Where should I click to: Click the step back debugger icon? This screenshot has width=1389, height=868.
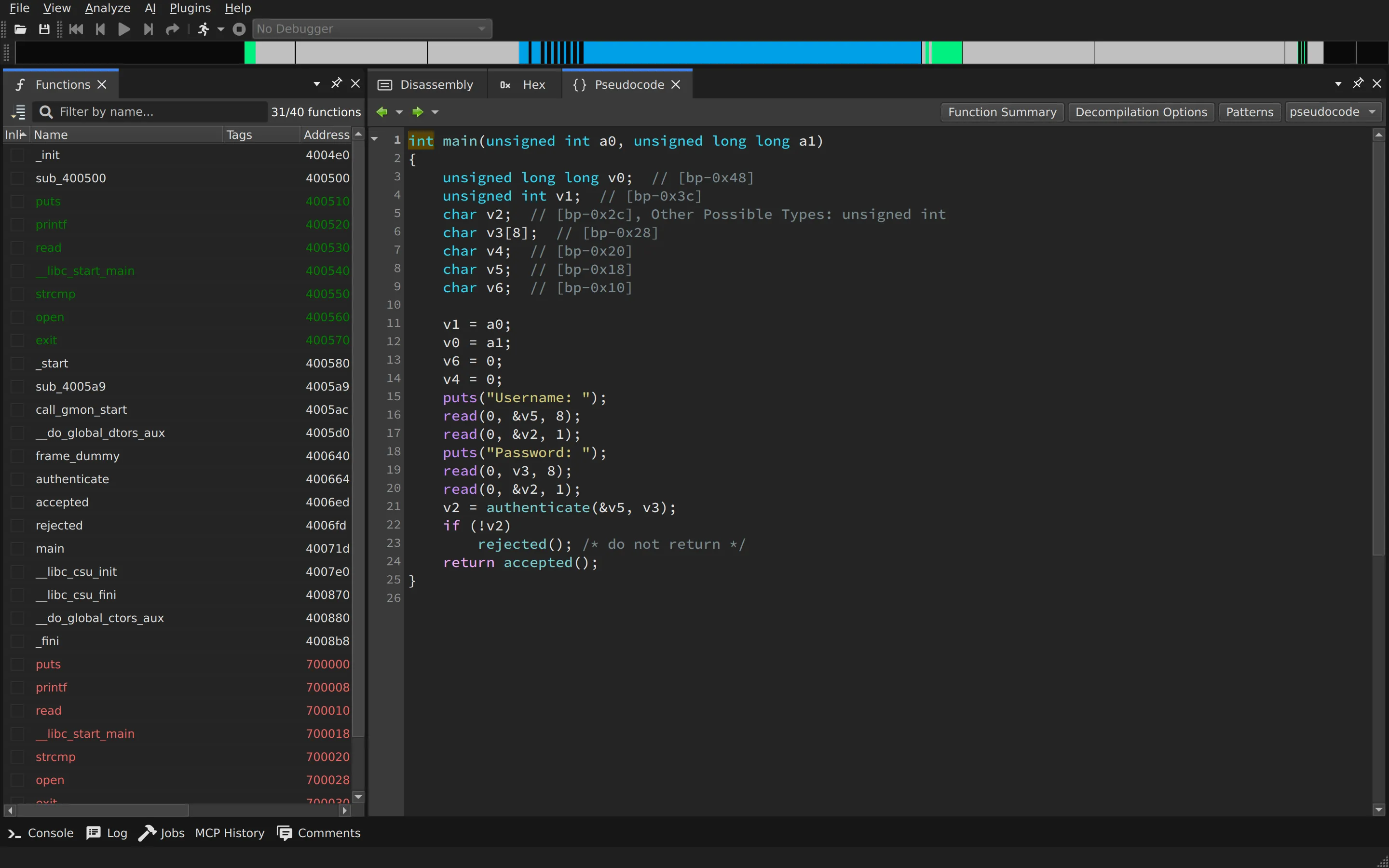[100, 29]
